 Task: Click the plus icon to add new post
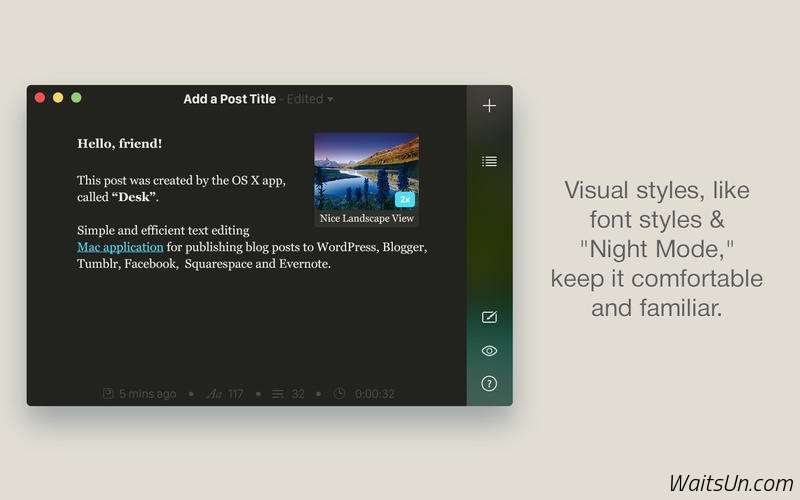click(x=489, y=105)
